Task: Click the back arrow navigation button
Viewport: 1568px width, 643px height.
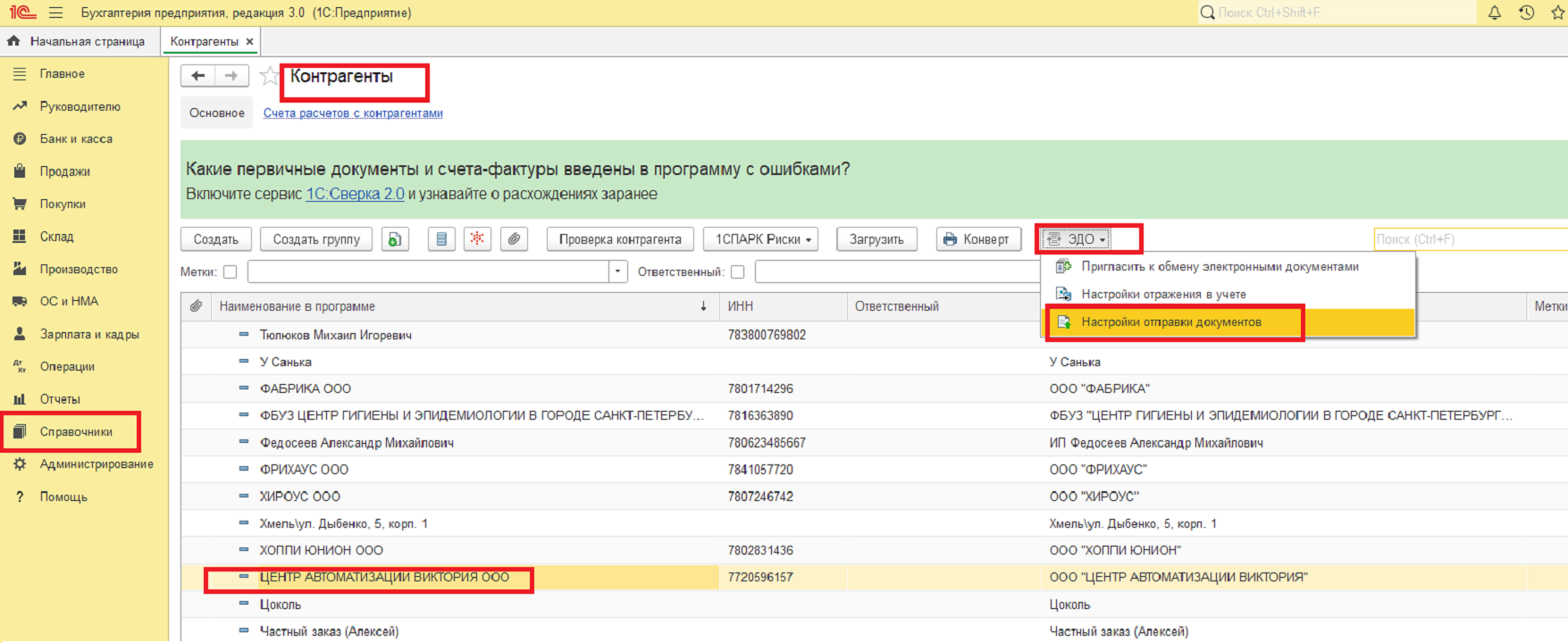Action: [x=198, y=76]
